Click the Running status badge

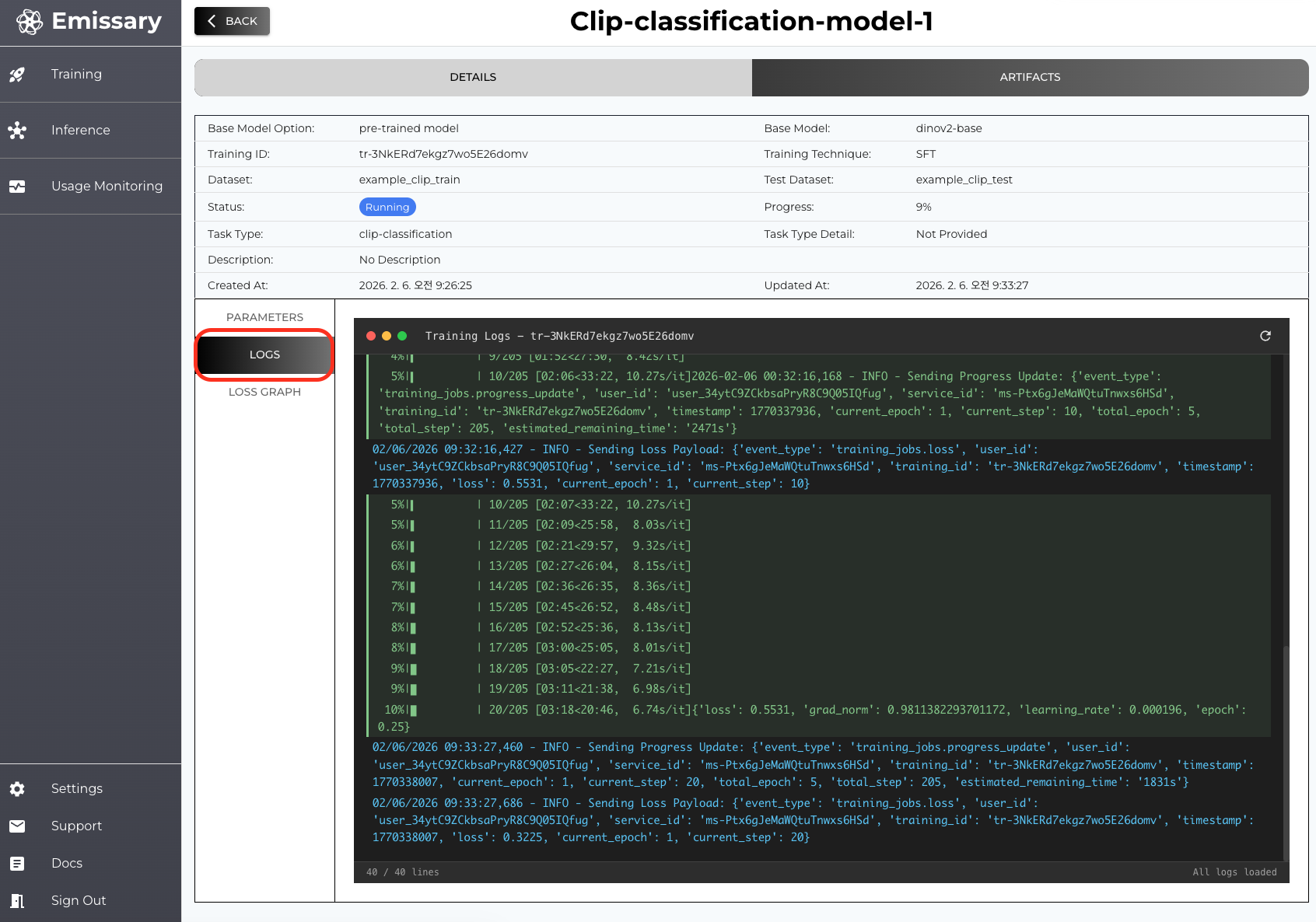[387, 207]
